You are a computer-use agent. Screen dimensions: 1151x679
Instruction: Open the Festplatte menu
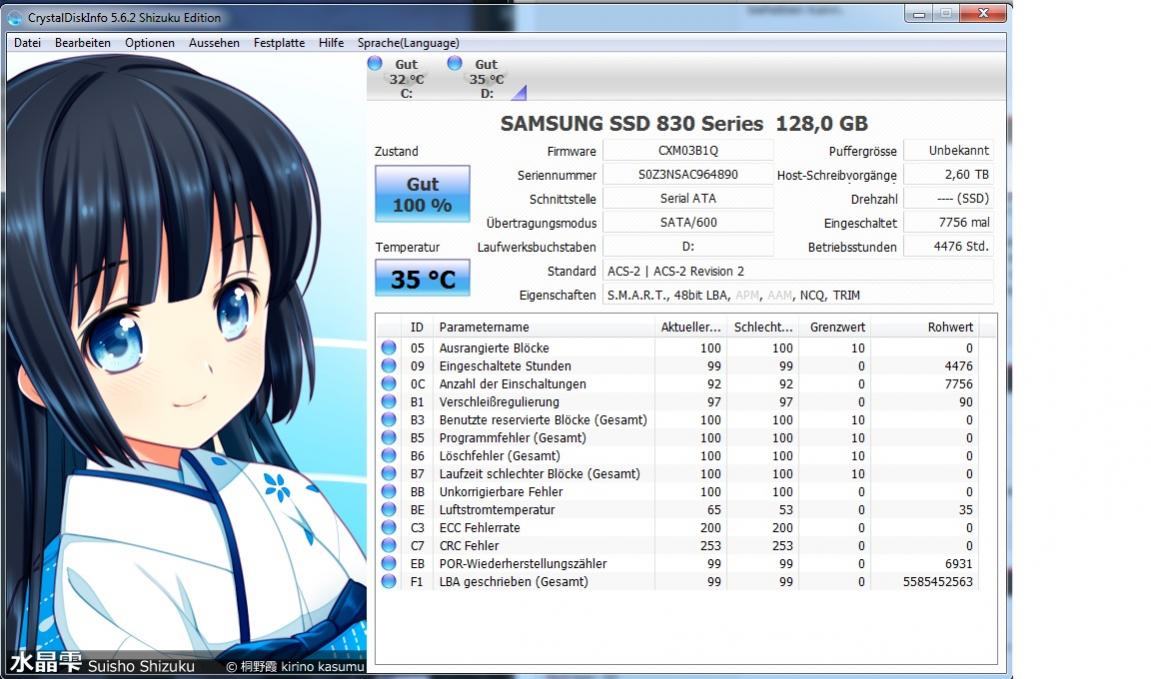279,43
